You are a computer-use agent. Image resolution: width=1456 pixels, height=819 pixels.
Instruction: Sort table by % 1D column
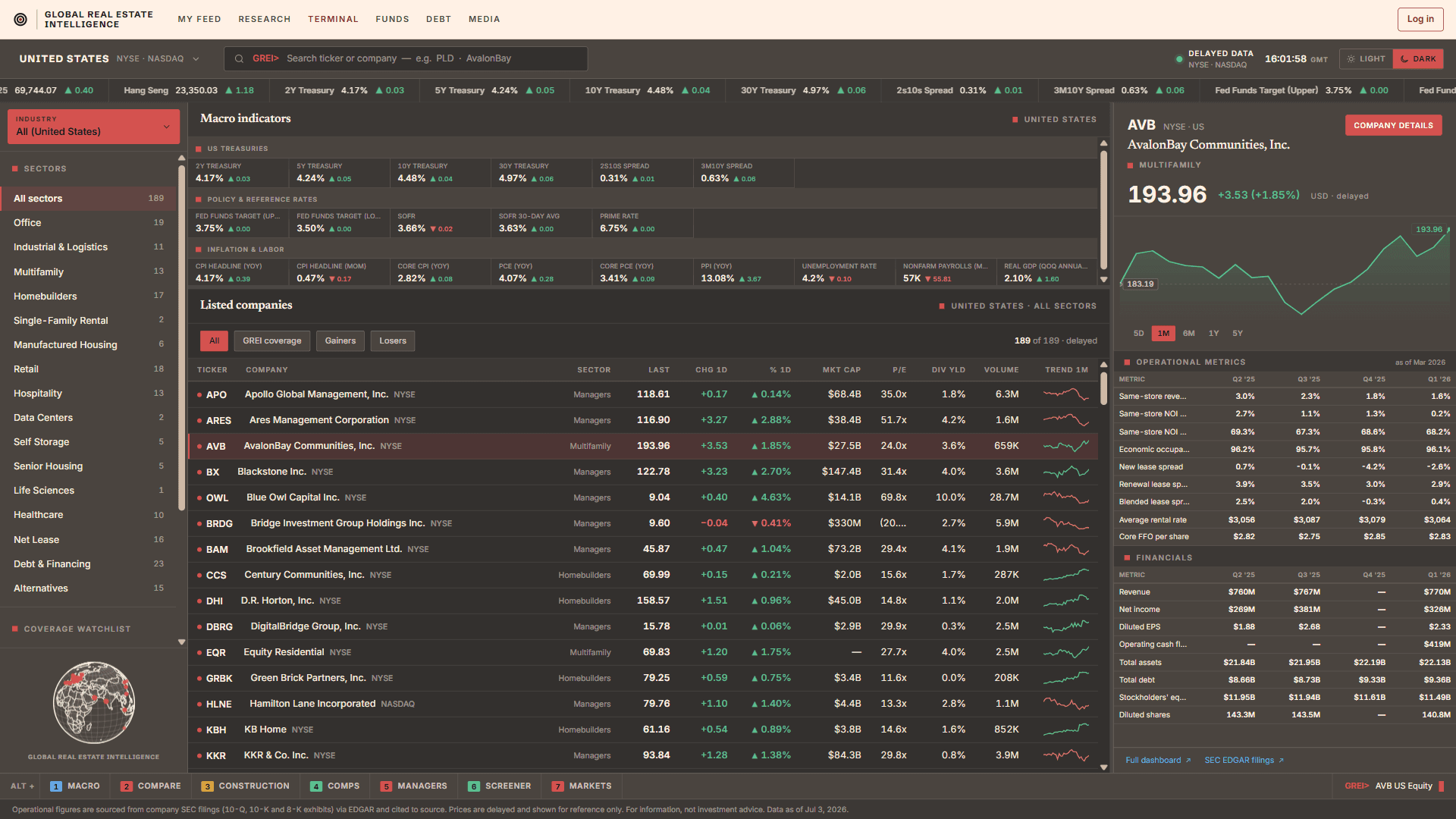(x=780, y=370)
